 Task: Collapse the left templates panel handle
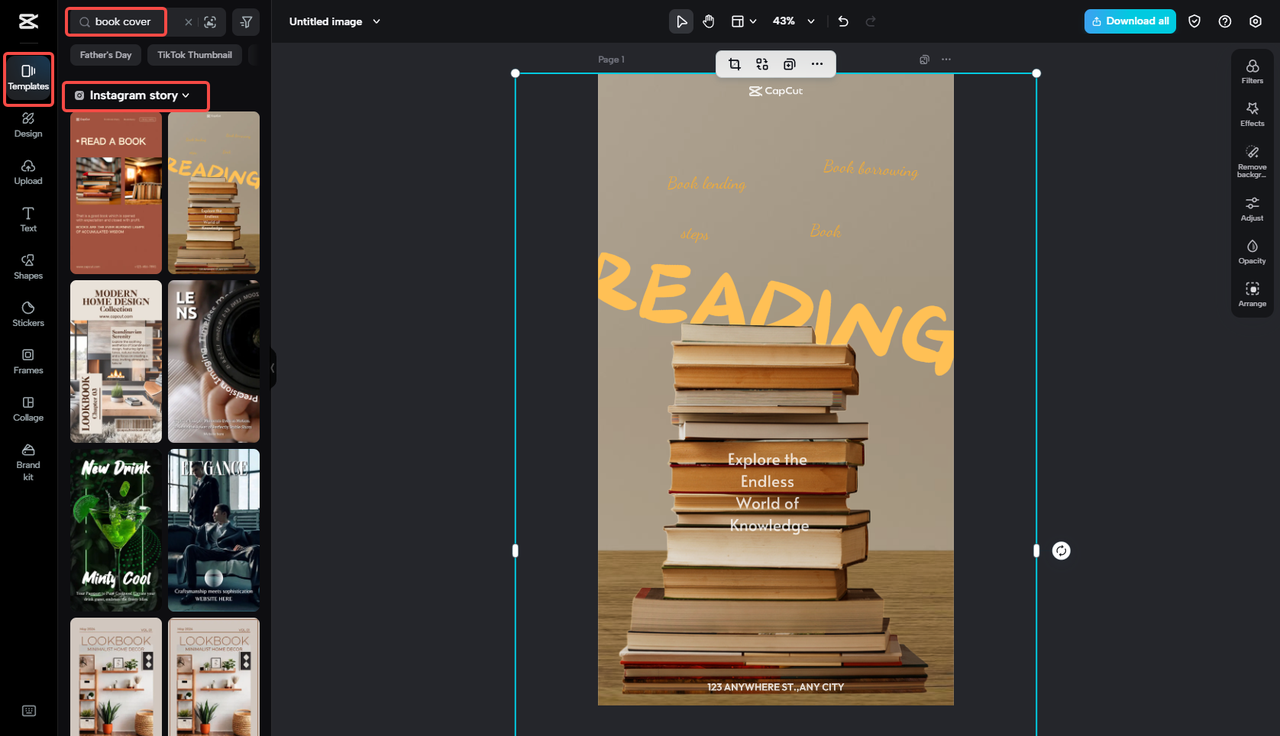tap(272, 368)
